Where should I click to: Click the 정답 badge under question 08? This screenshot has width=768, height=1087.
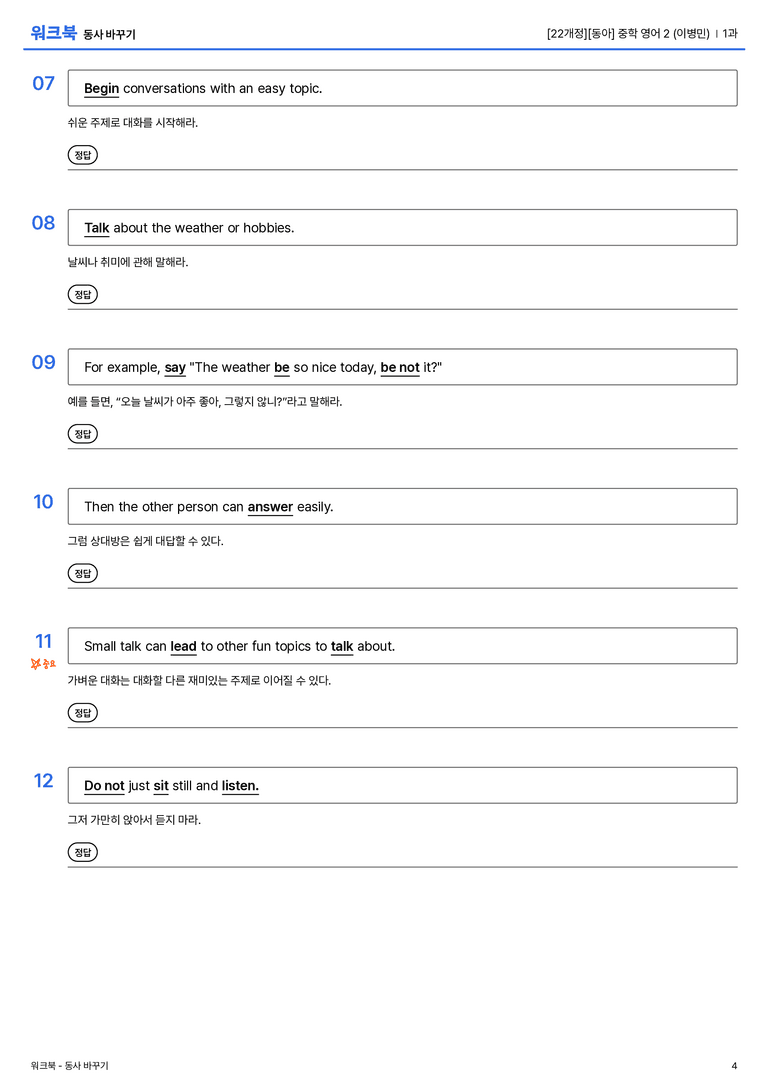tap(82, 295)
